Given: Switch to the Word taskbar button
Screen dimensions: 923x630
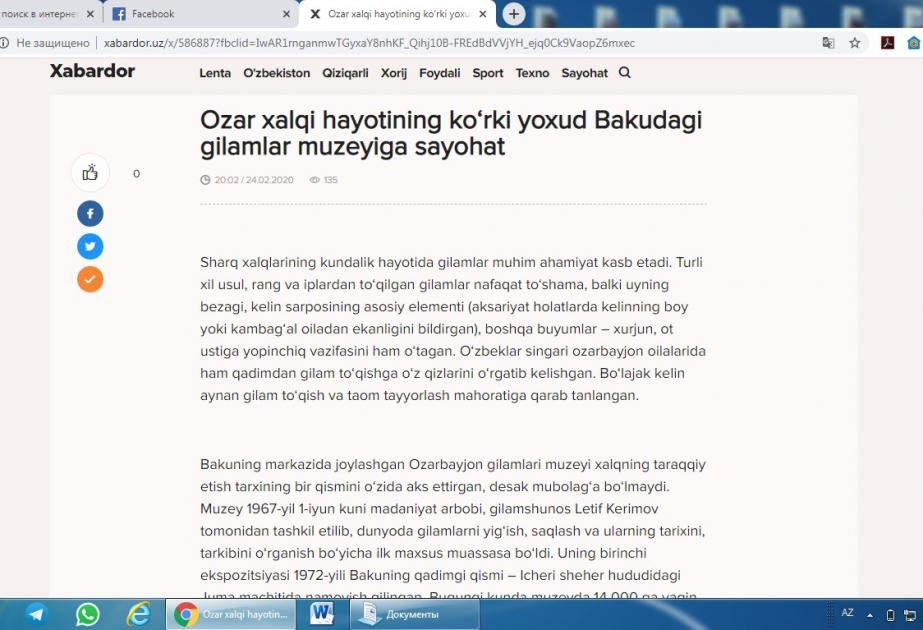Looking at the screenshot, I should (x=322, y=614).
